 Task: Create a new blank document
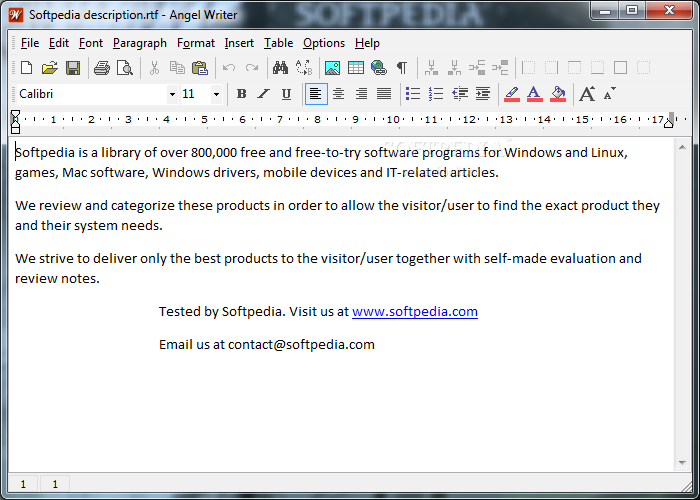pos(27,68)
